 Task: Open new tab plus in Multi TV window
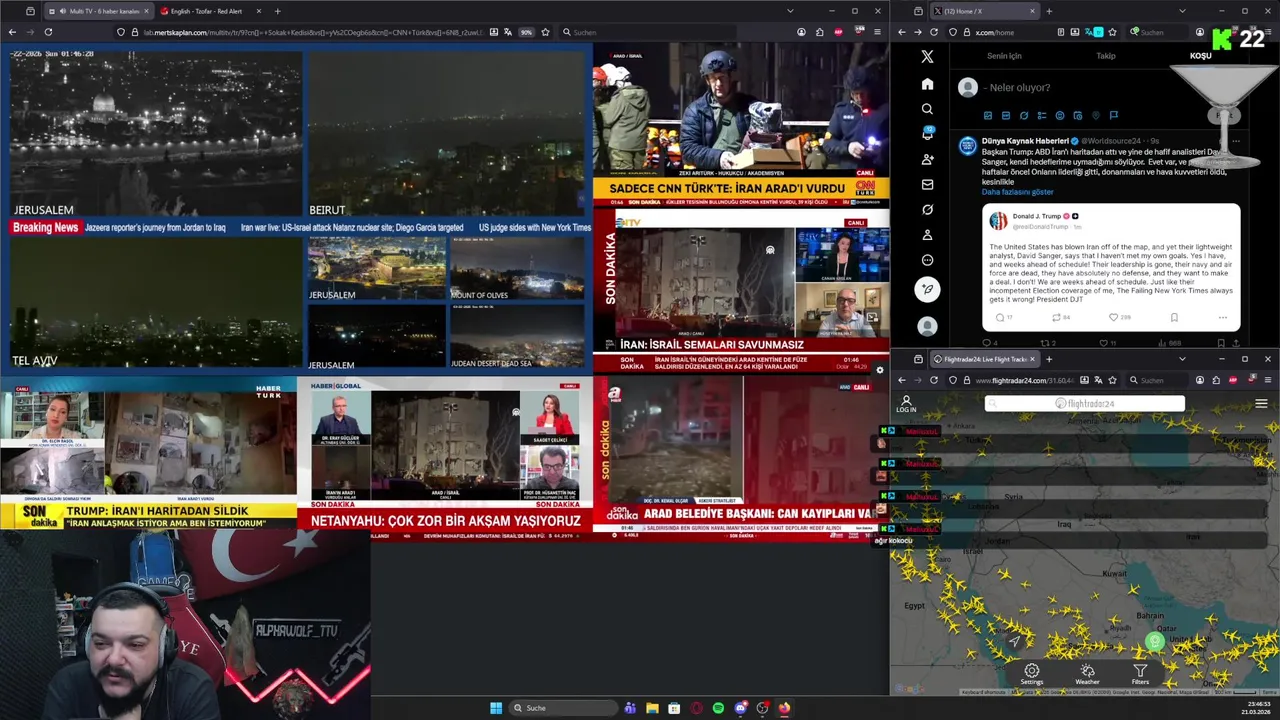277,11
